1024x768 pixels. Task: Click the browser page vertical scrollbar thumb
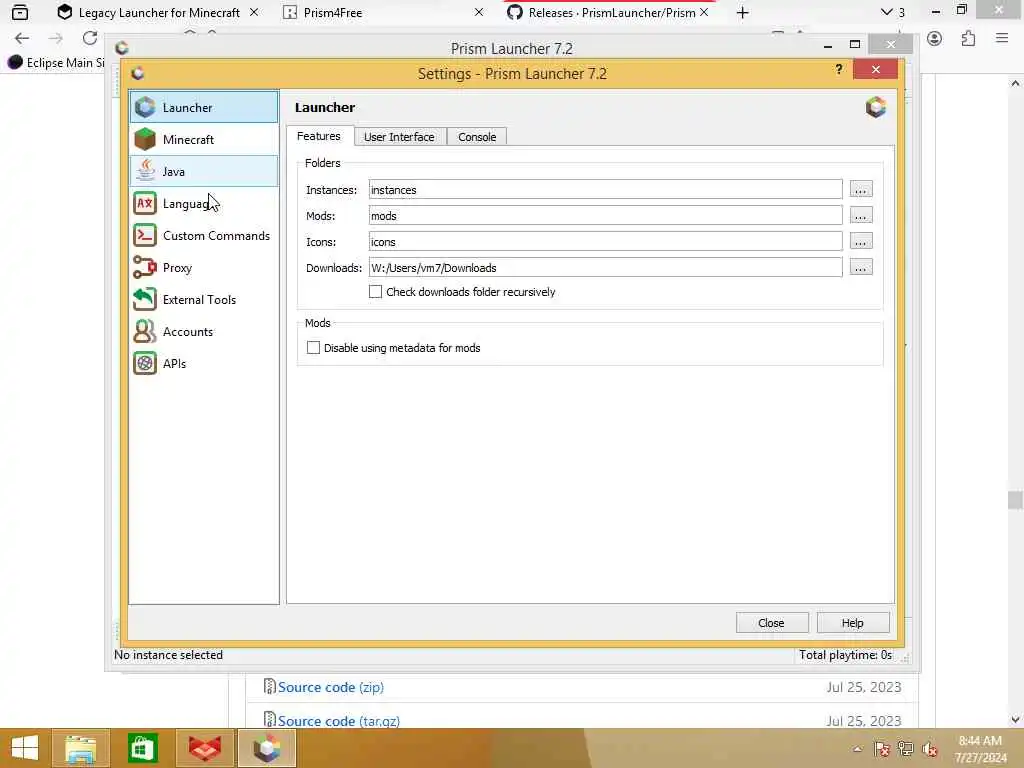(1015, 500)
